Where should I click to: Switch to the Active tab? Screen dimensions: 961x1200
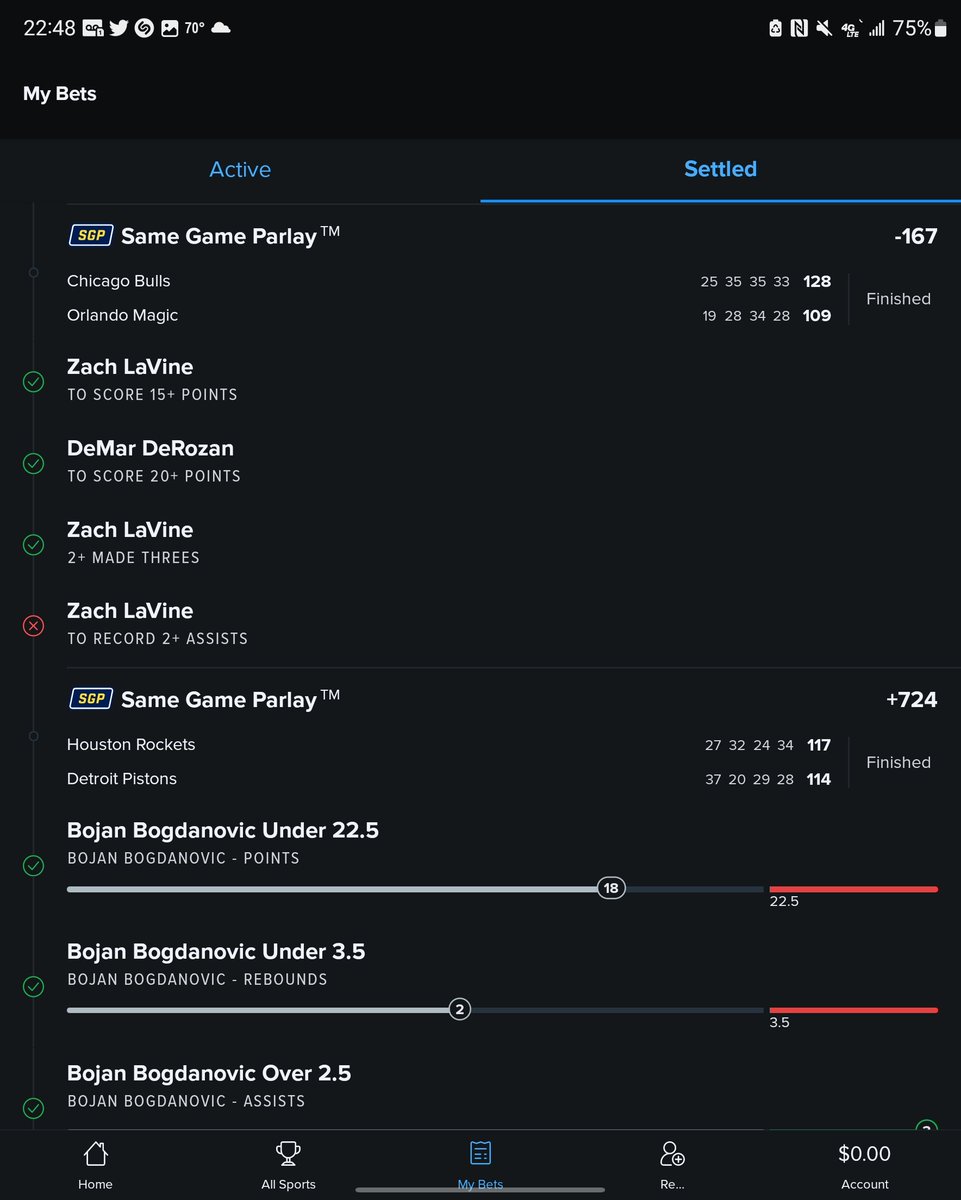tap(240, 170)
